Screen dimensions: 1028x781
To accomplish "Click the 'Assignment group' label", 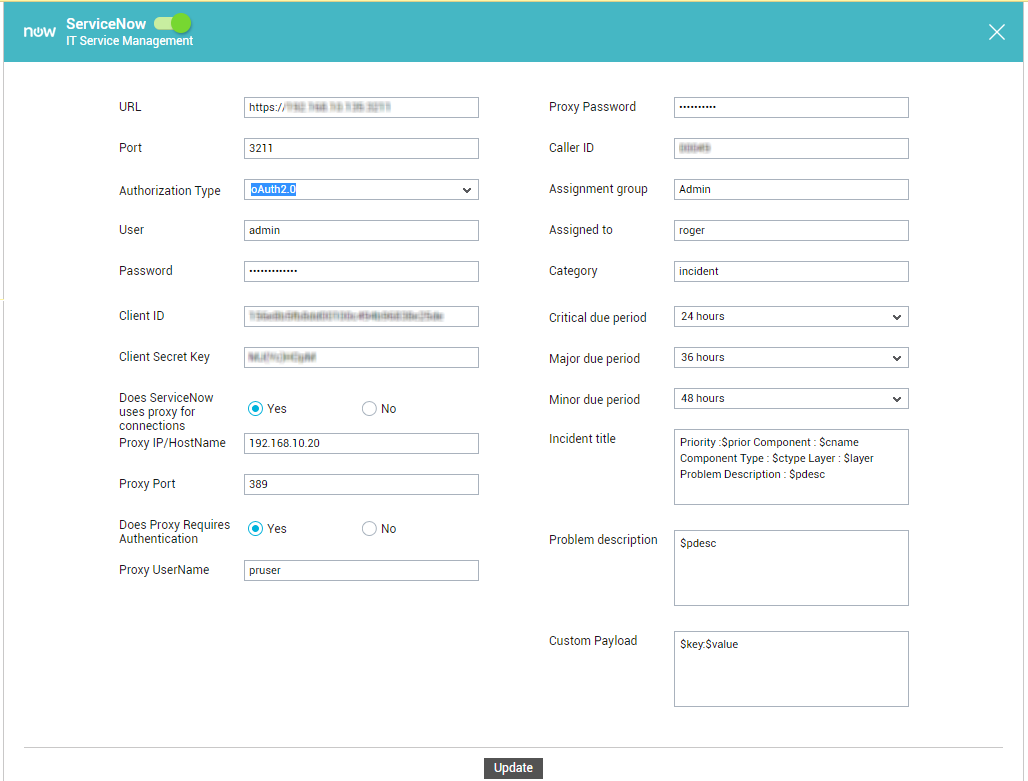I will [598, 189].
